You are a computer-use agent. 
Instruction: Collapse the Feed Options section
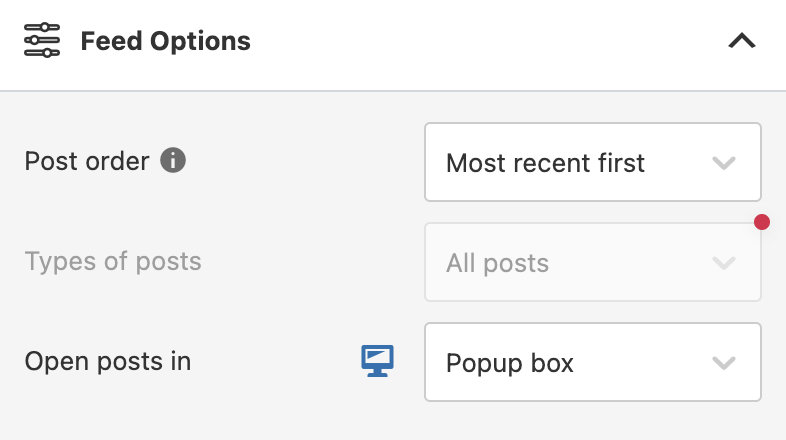click(x=741, y=42)
